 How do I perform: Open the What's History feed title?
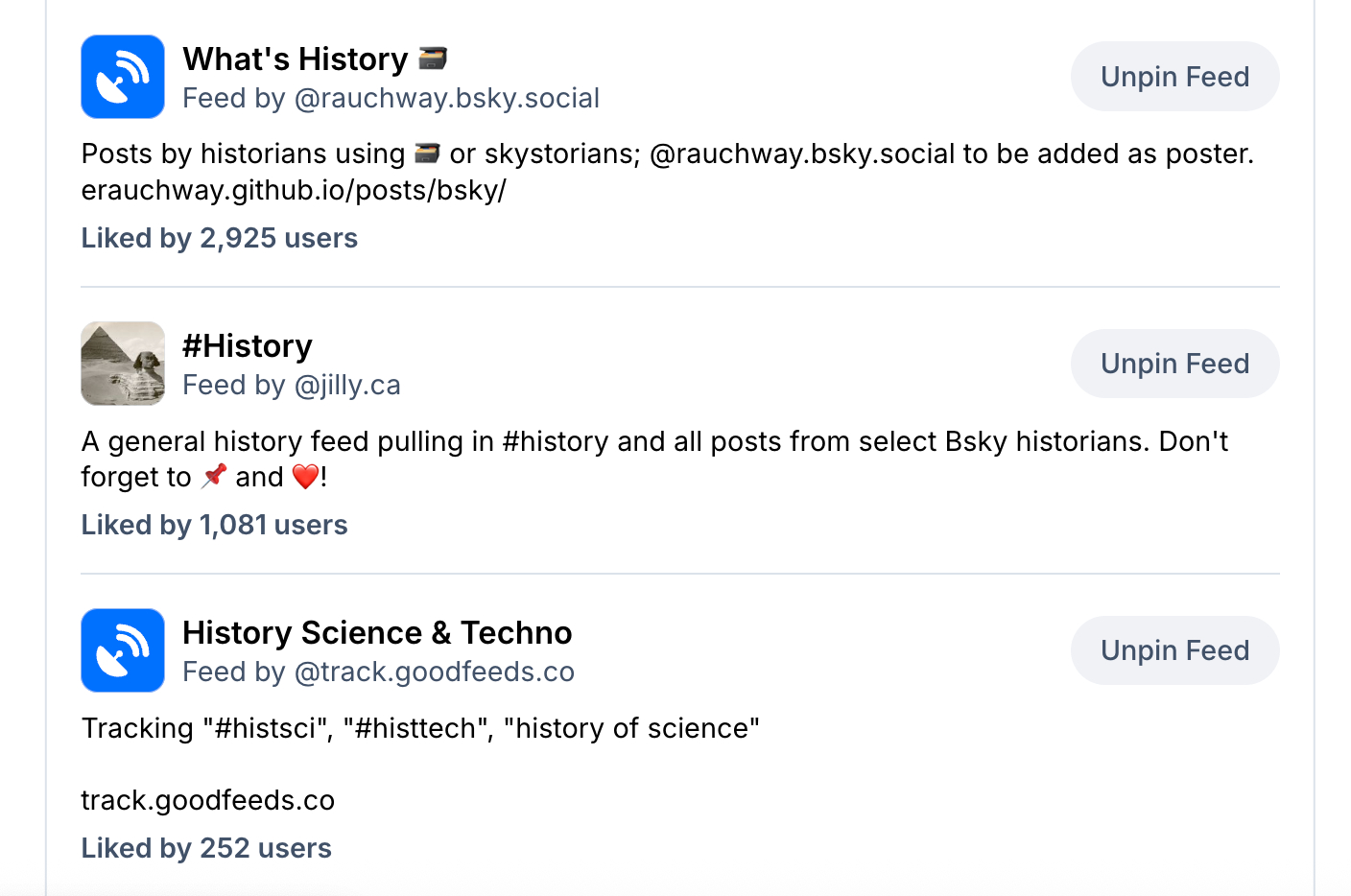(x=296, y=59)
